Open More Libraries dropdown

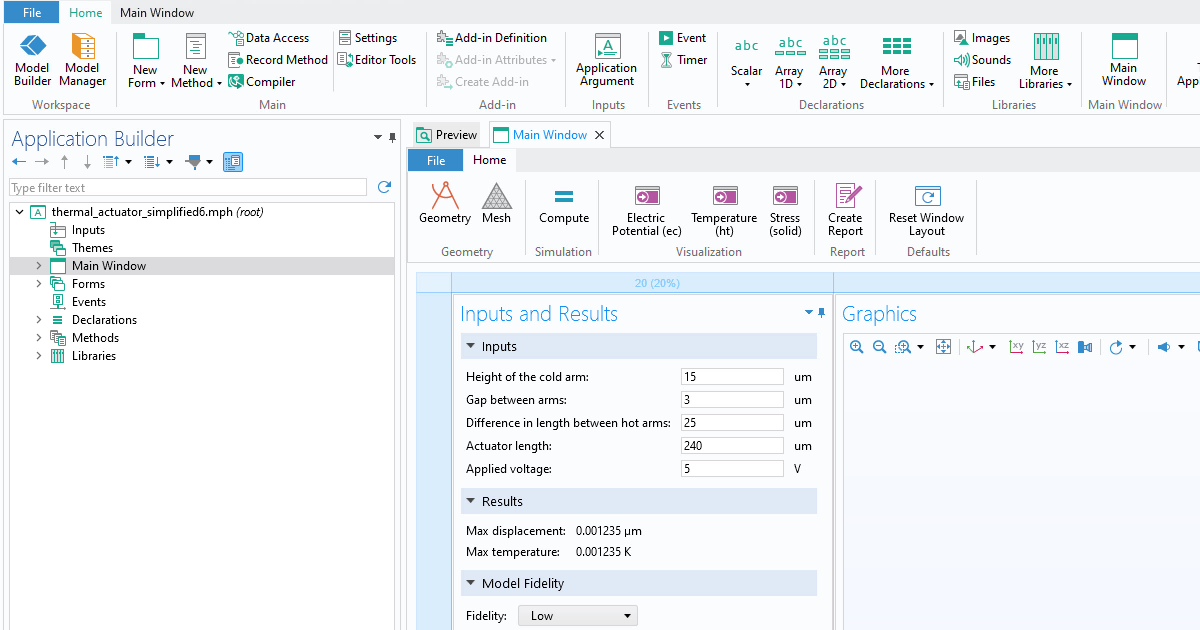[1044, 60]
